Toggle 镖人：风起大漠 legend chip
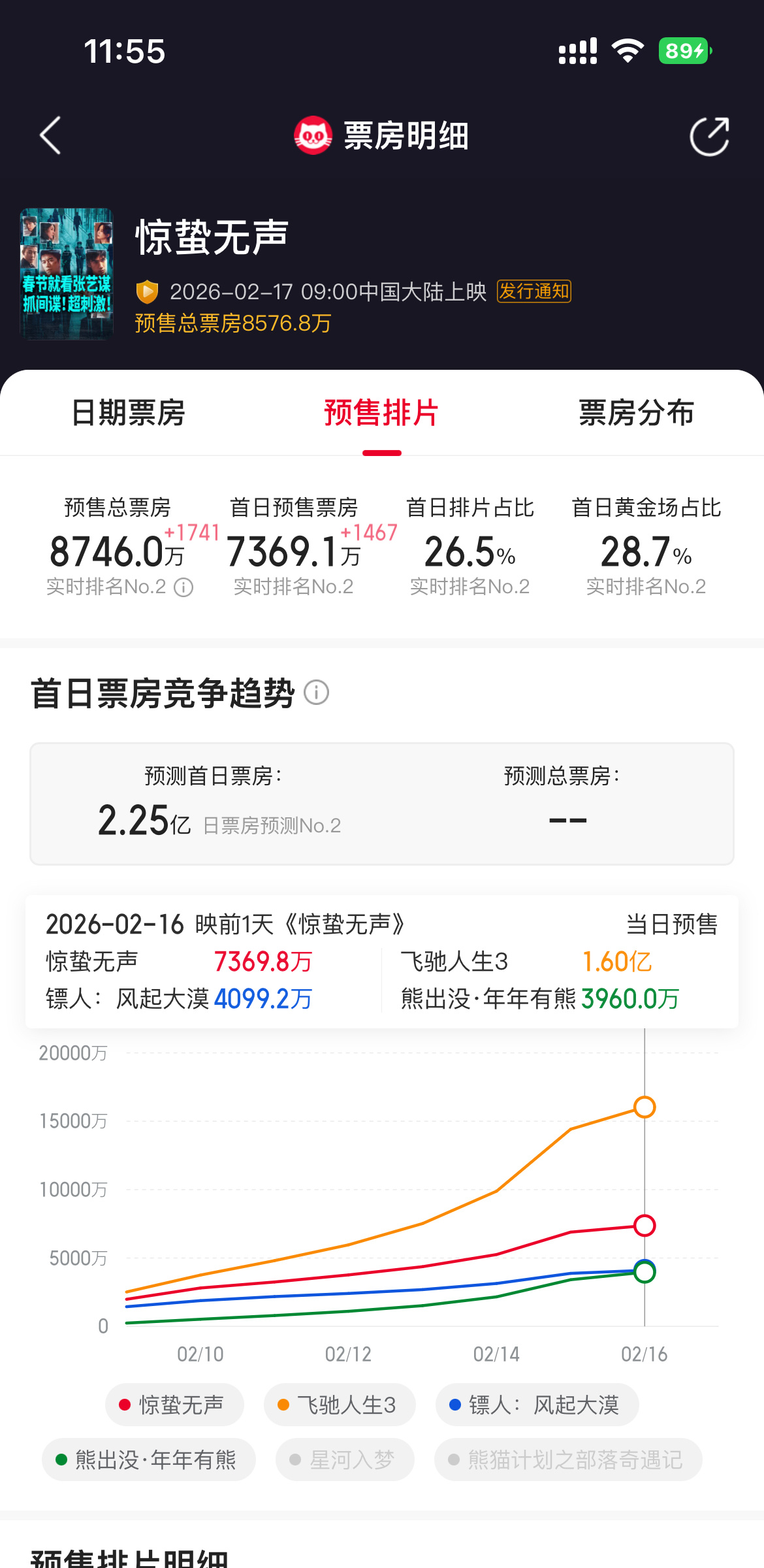Image resolution: width=764 pixels, height=1568 pixels. tap(537, 1405)
